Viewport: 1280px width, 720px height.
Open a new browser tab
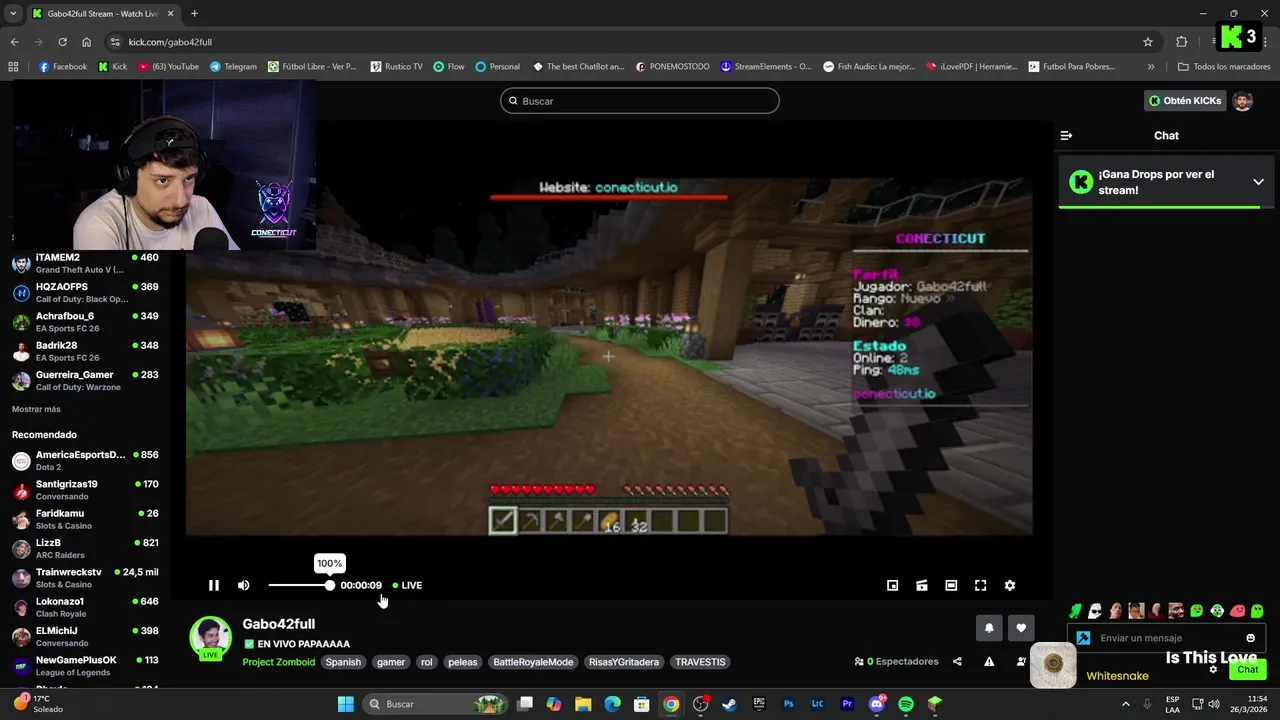[x=194, y=13]
